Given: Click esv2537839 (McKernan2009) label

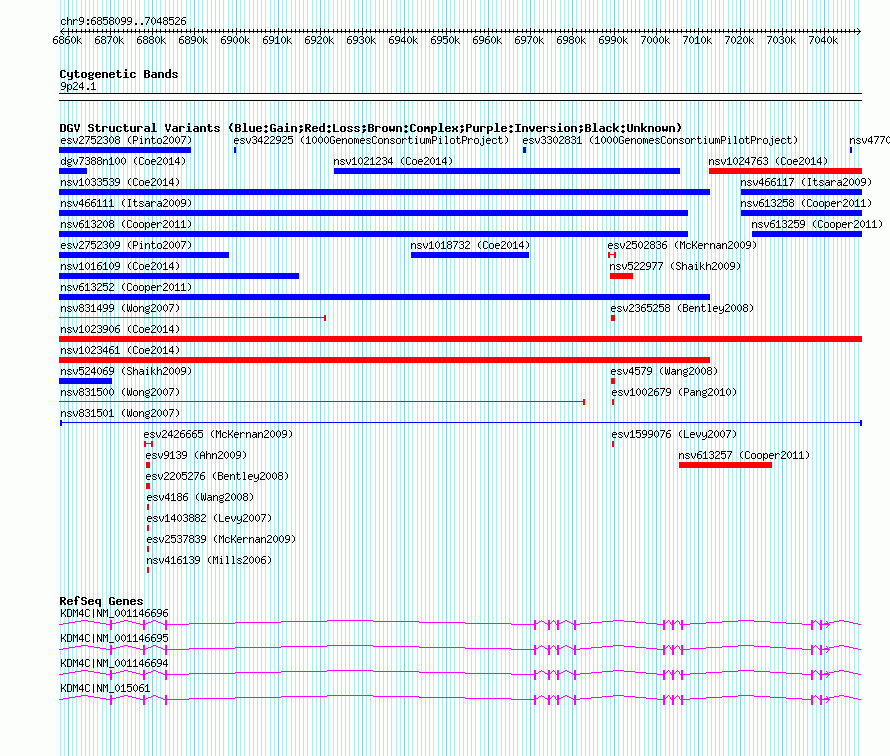Looking at the screenshot, I should click(x=221, y=539).
